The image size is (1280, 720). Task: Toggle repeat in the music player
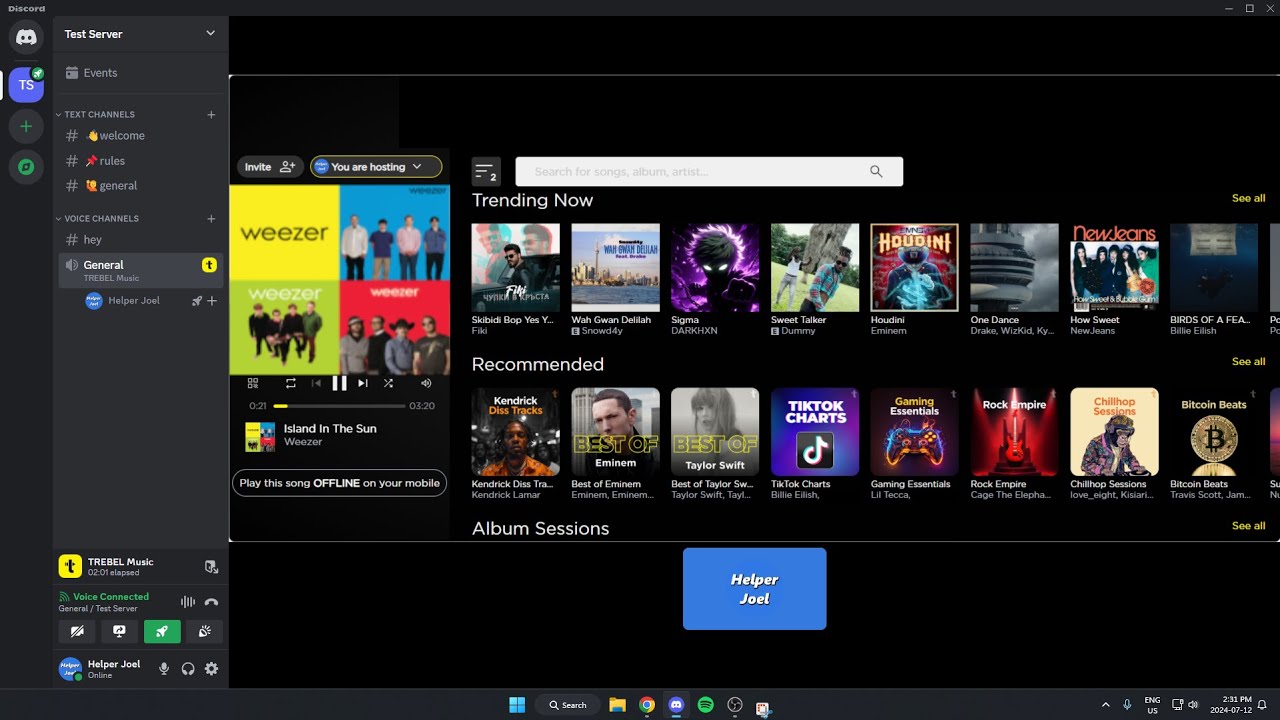[x=291, y=383]
